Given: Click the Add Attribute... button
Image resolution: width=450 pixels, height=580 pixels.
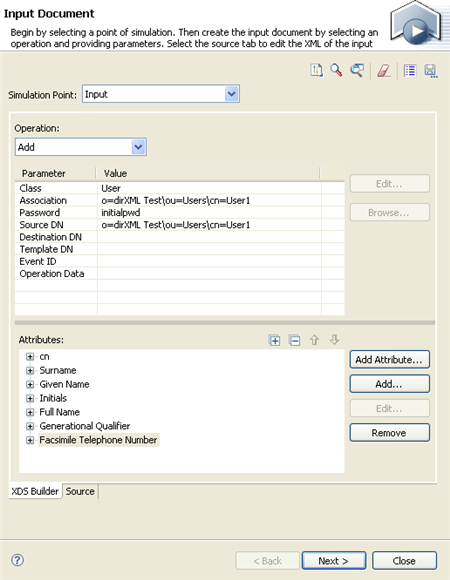Looking at the screenshot, I should [x=389, y=360].
